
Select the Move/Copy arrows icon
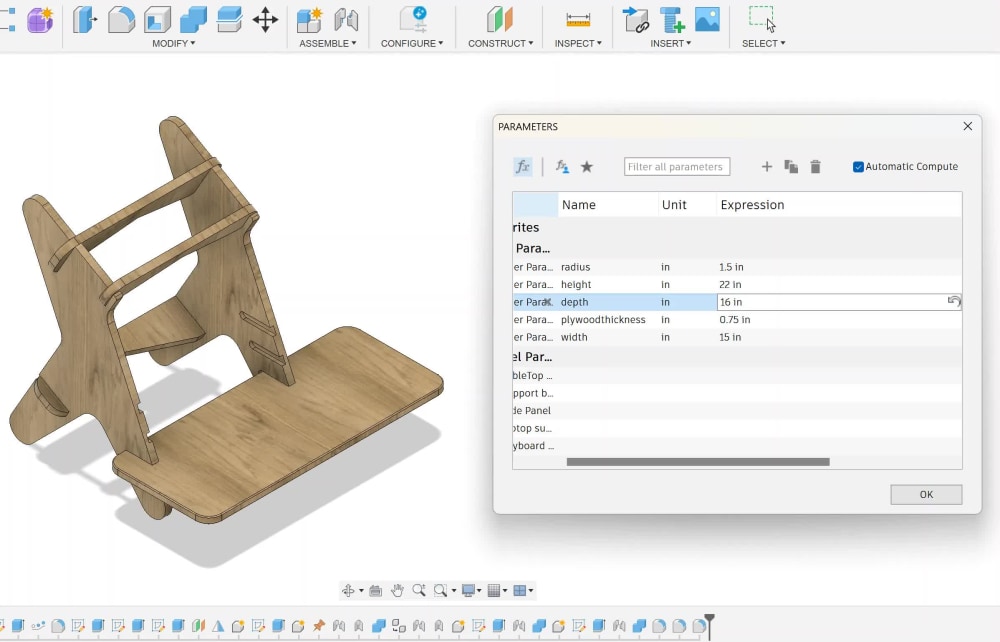coord(265,19)
